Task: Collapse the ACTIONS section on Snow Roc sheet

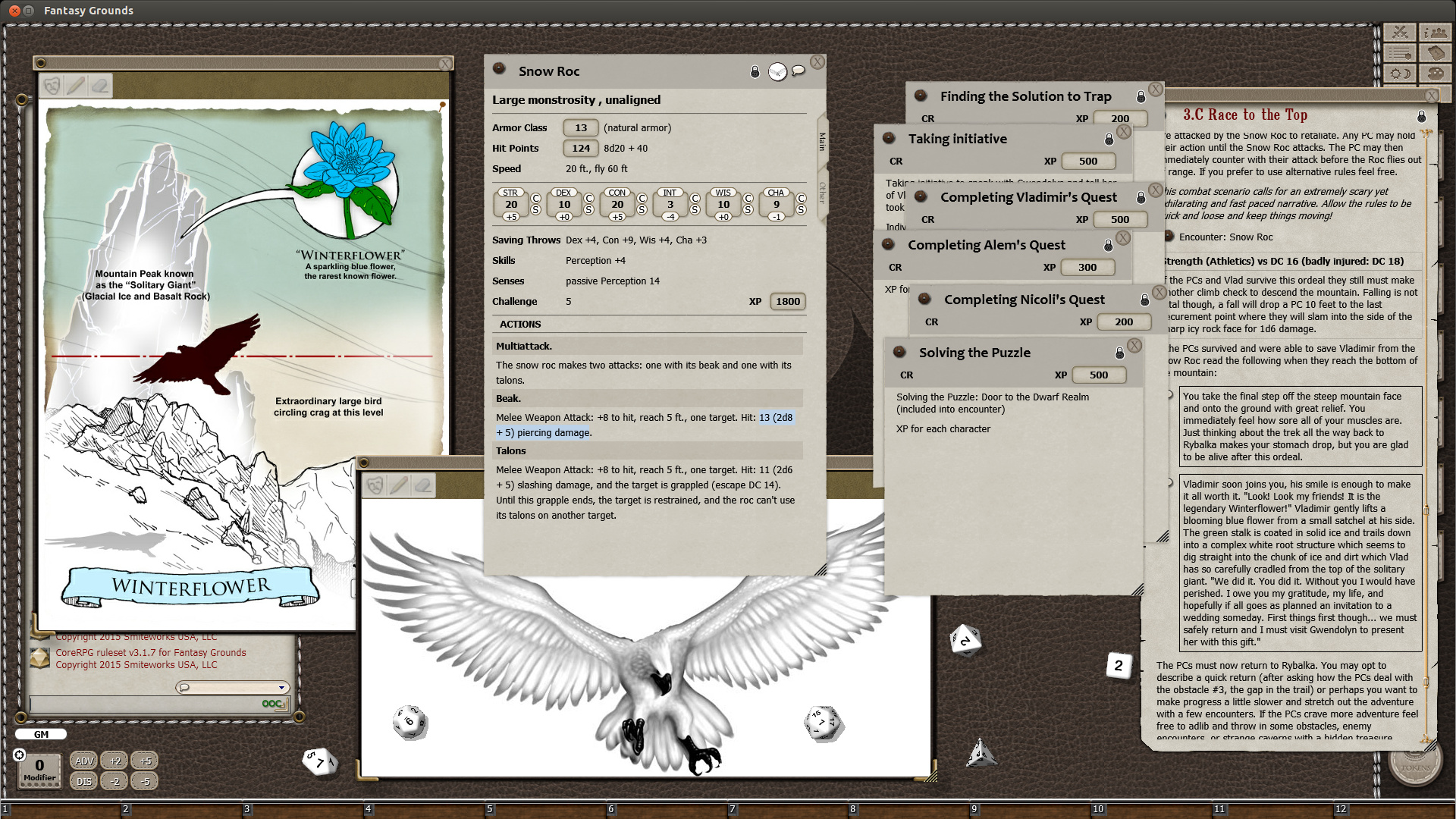Action: click(520, 324)
